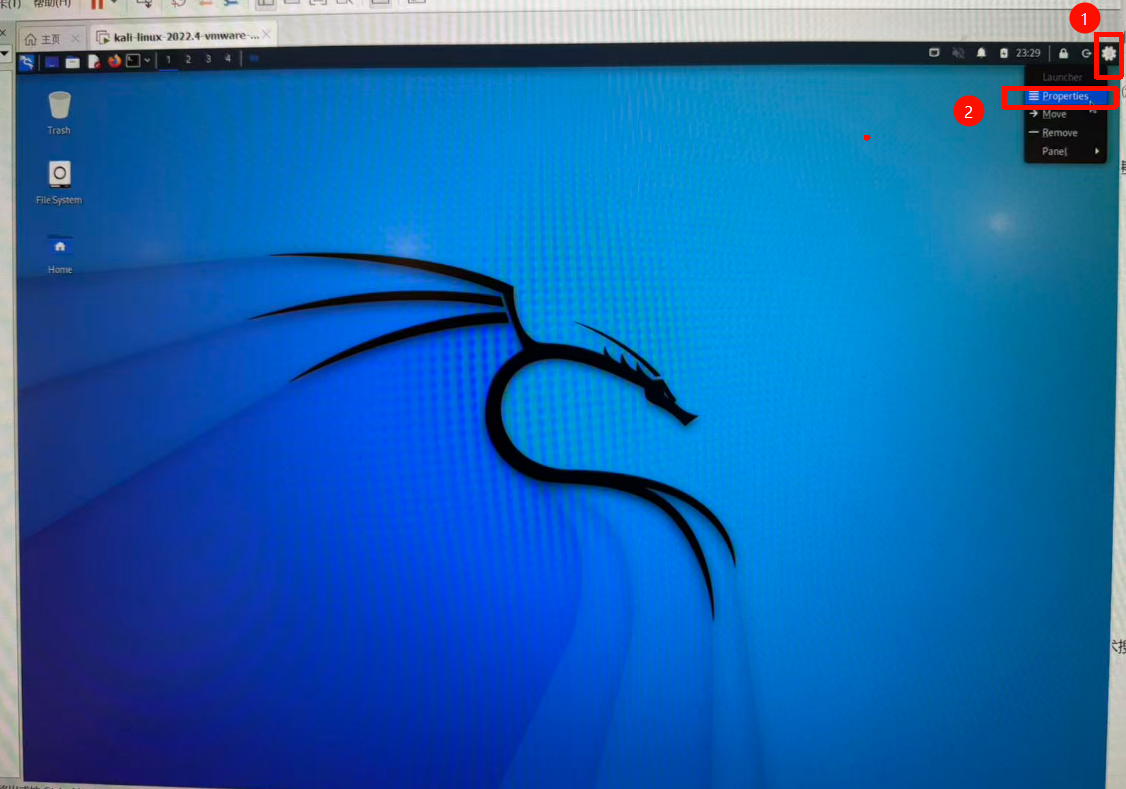Switch to workspace 2
The image size is (1126, 789).
(x=188, y=59)
